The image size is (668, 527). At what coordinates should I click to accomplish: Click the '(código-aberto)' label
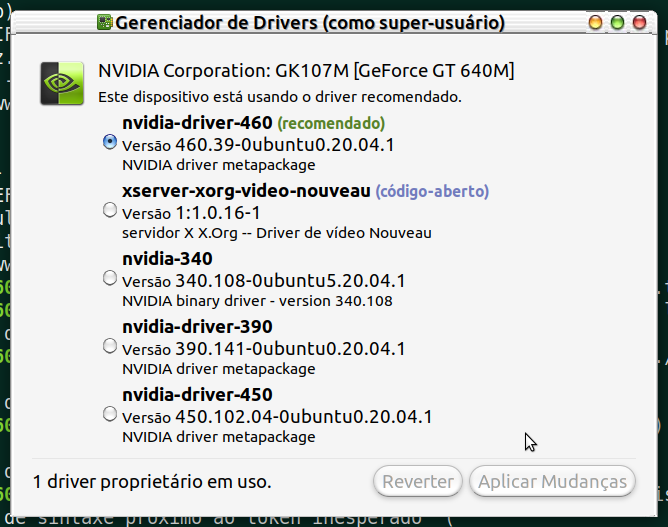point(432,191)
